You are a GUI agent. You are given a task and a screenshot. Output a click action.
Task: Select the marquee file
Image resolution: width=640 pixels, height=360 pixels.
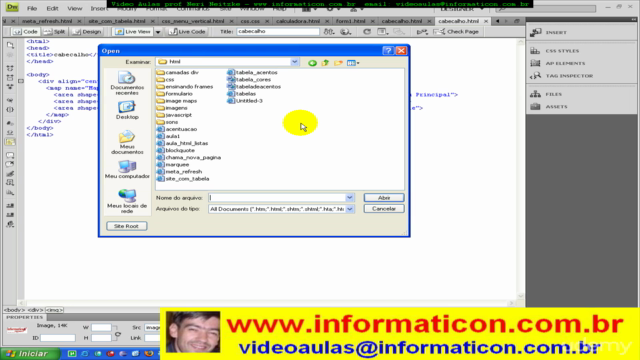click(x=173, y=164)
